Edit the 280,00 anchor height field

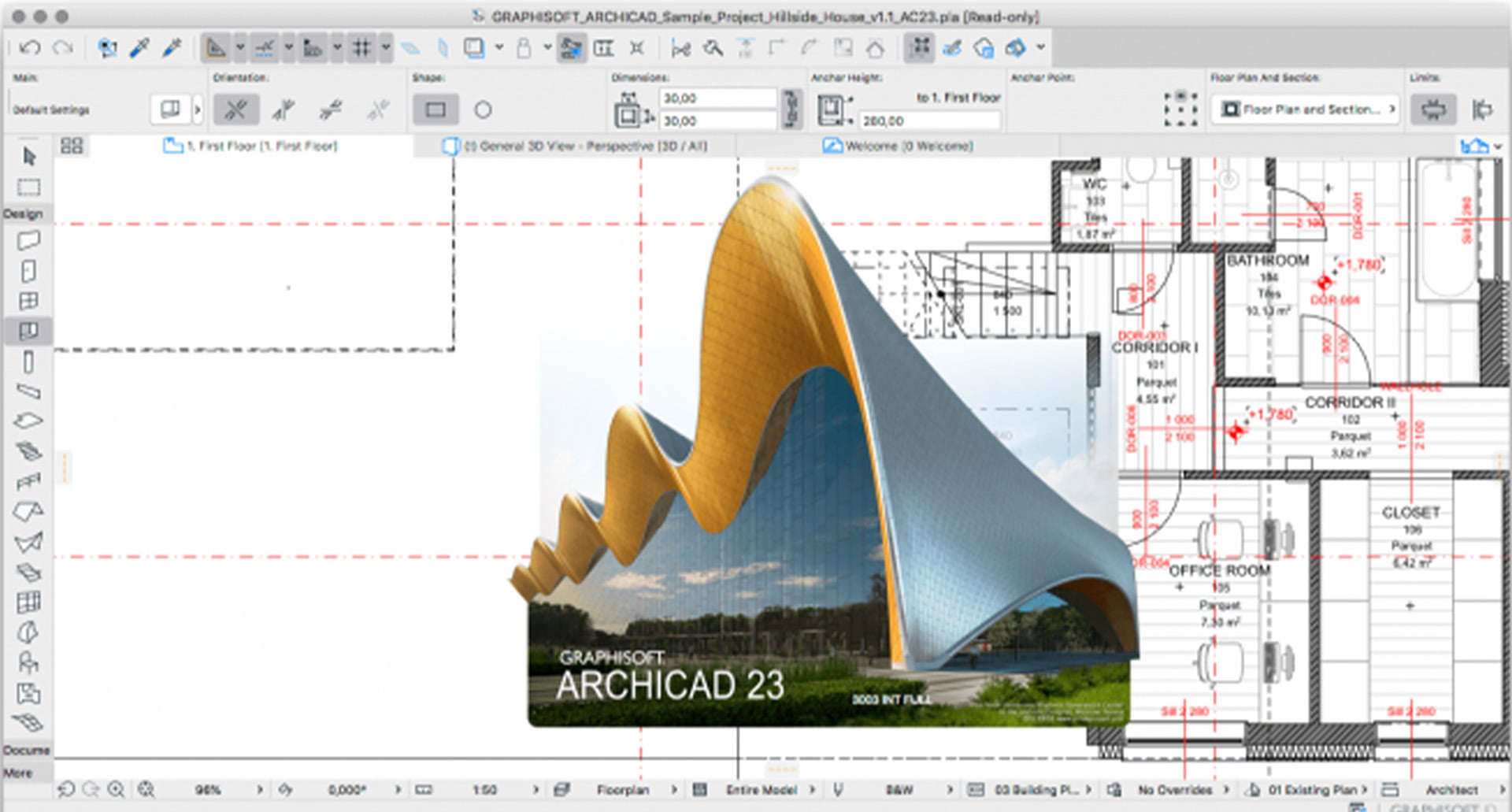[929, 121]
